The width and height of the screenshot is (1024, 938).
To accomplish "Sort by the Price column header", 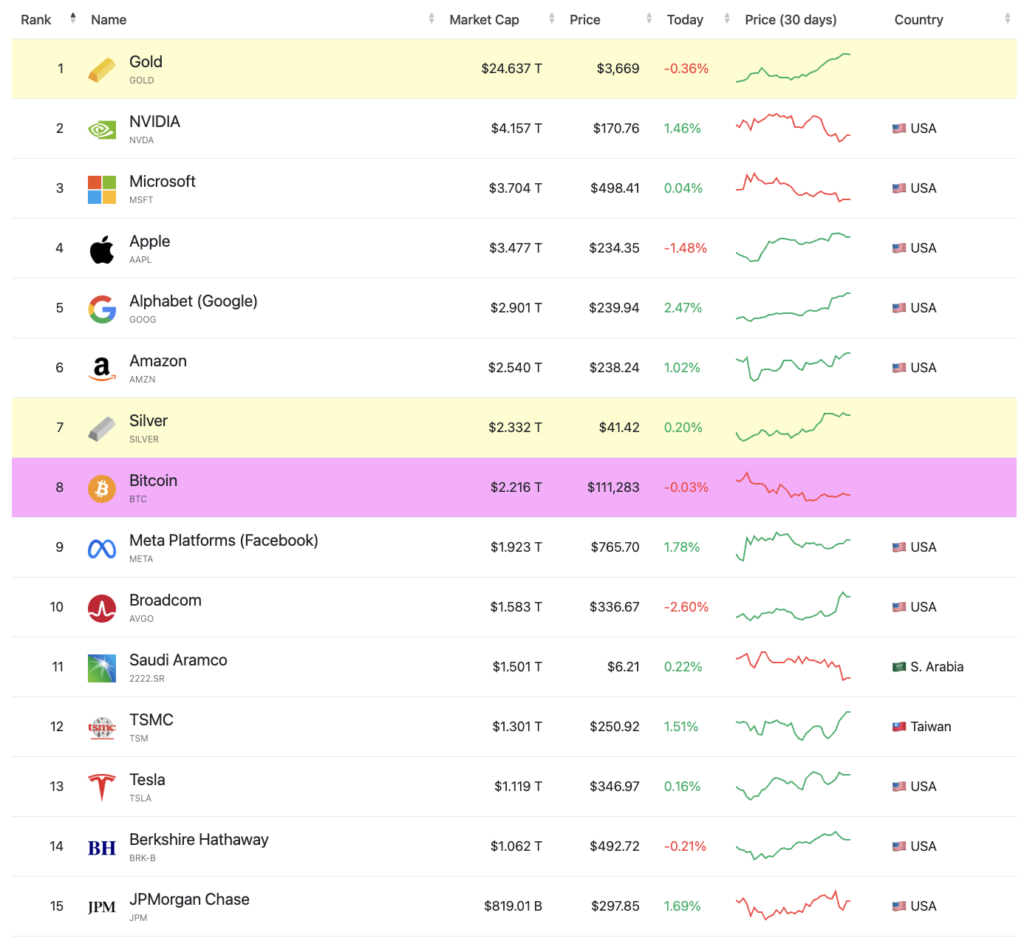I will coord(585,19).
